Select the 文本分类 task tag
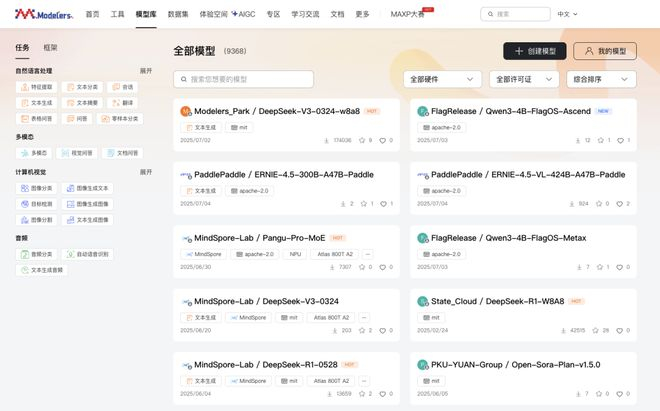This screenshot has height=411, width=660. coord(82,87)
